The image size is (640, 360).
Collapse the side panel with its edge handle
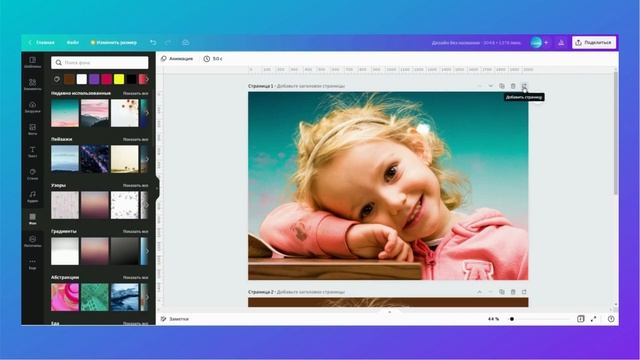click(157, 189)
